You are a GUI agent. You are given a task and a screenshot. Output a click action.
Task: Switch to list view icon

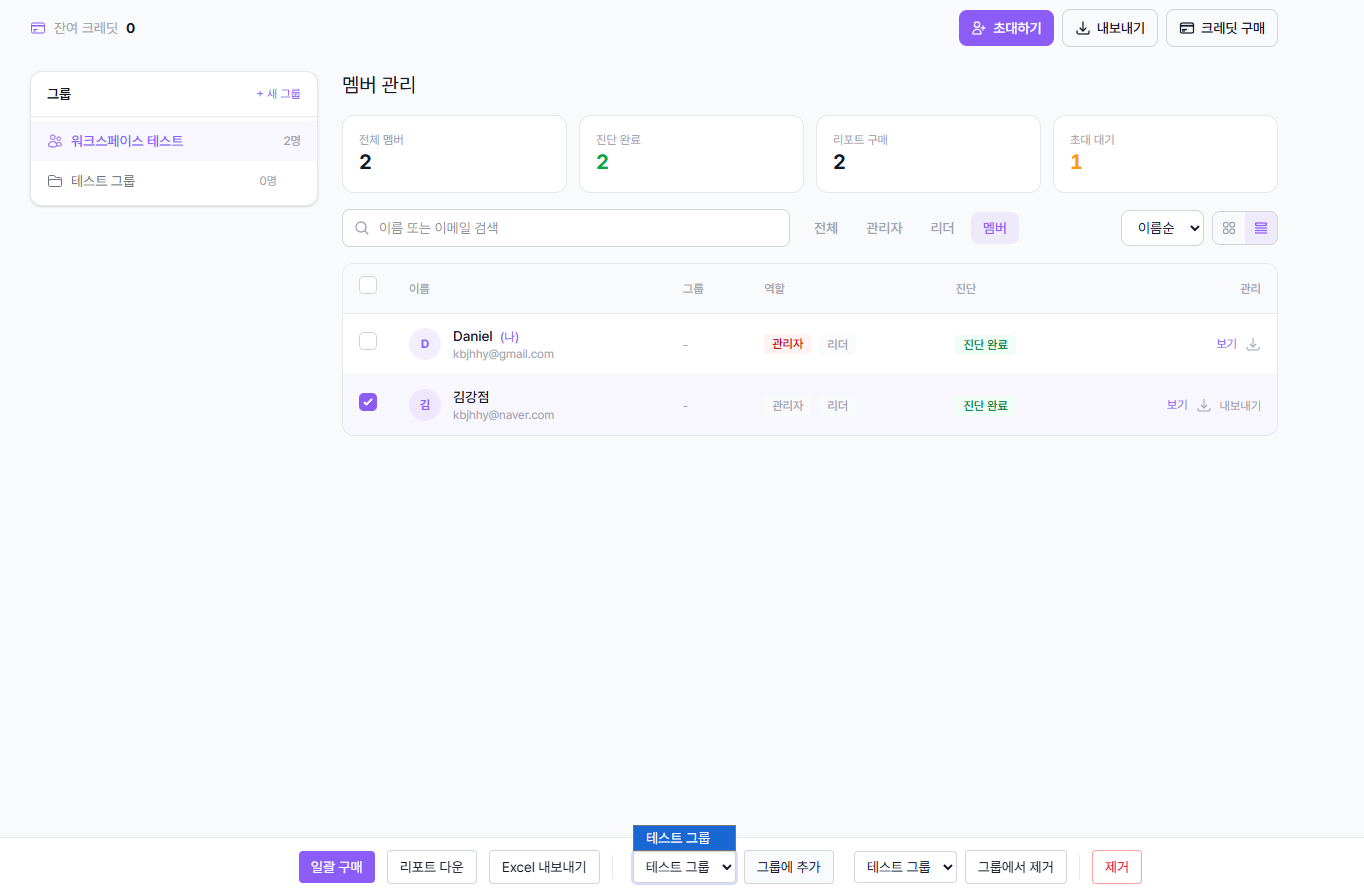[x=1261, y=228]
